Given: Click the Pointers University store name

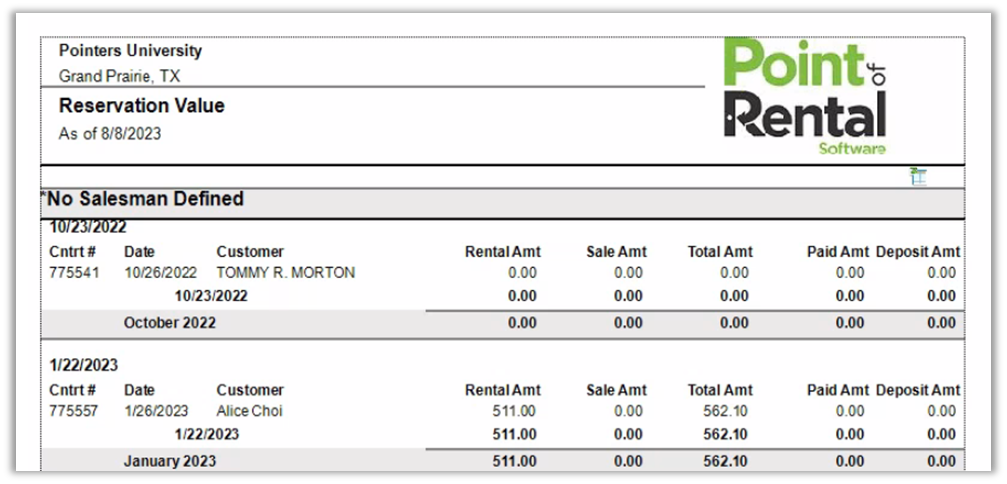Looking at the screenshot, I should click(130, 51).
